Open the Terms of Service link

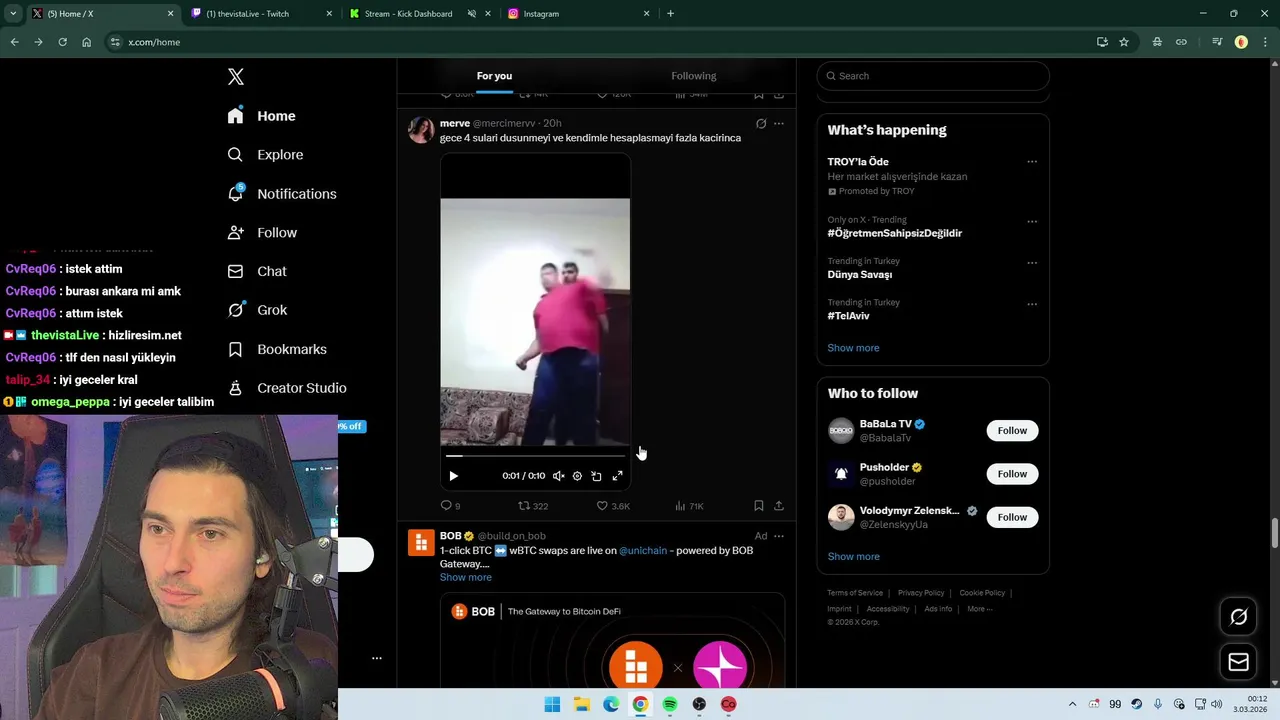(x=855, y=593)
